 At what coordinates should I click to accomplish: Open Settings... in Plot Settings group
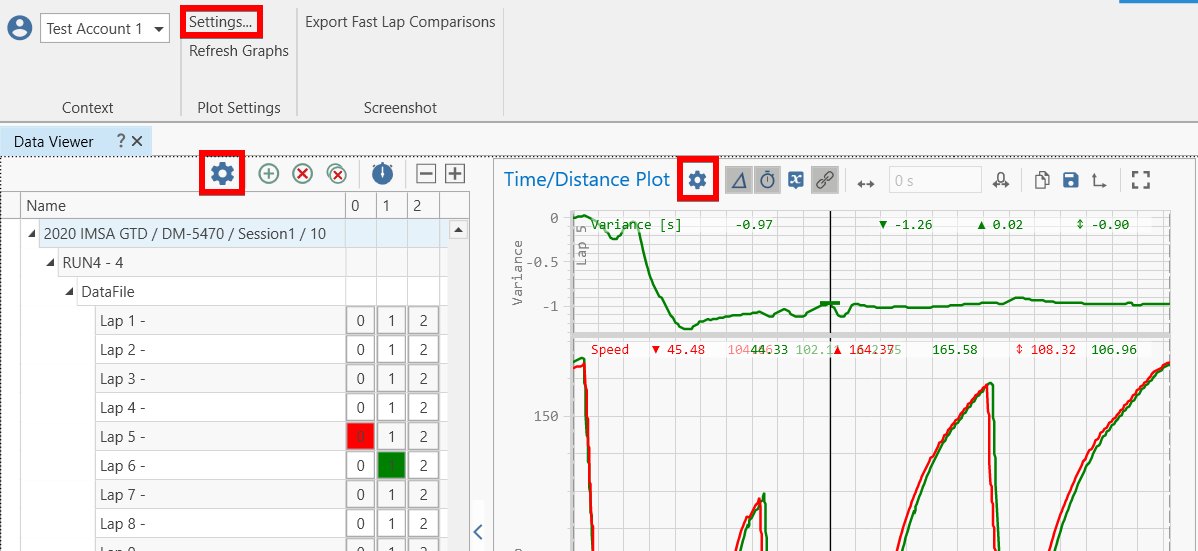pos(221,21)
